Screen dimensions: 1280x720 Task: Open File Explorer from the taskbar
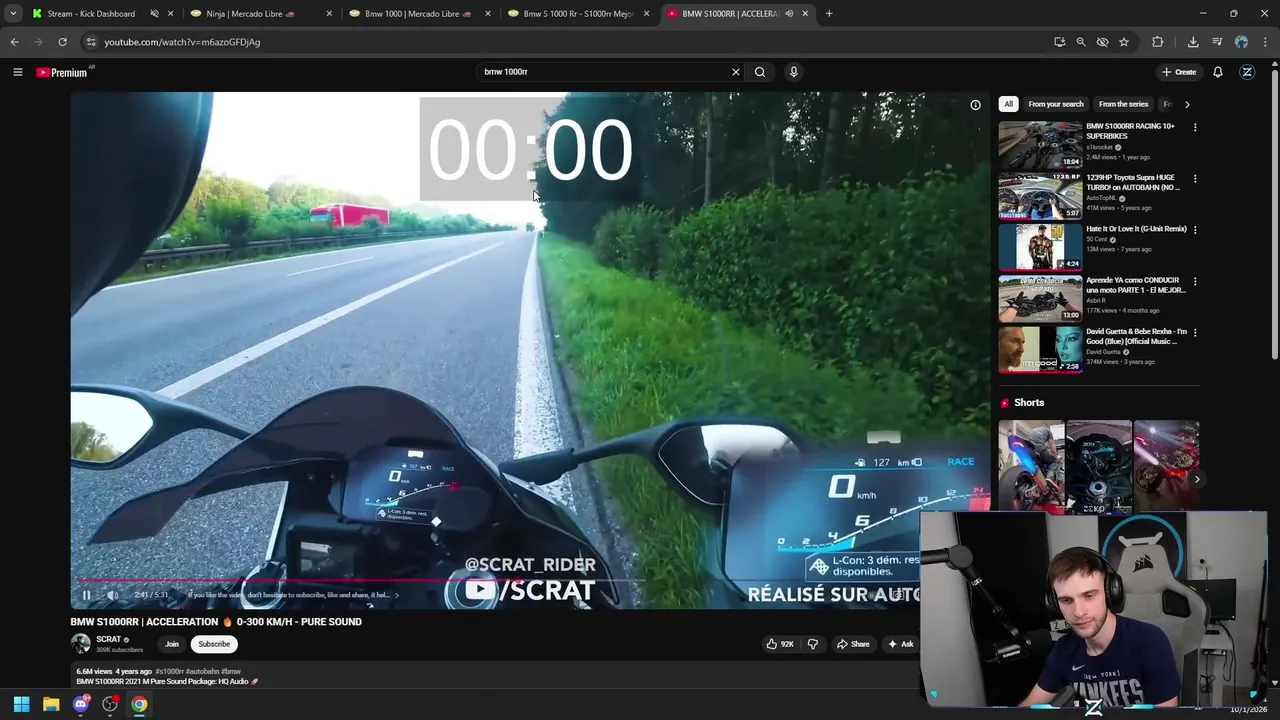(51, 704)
